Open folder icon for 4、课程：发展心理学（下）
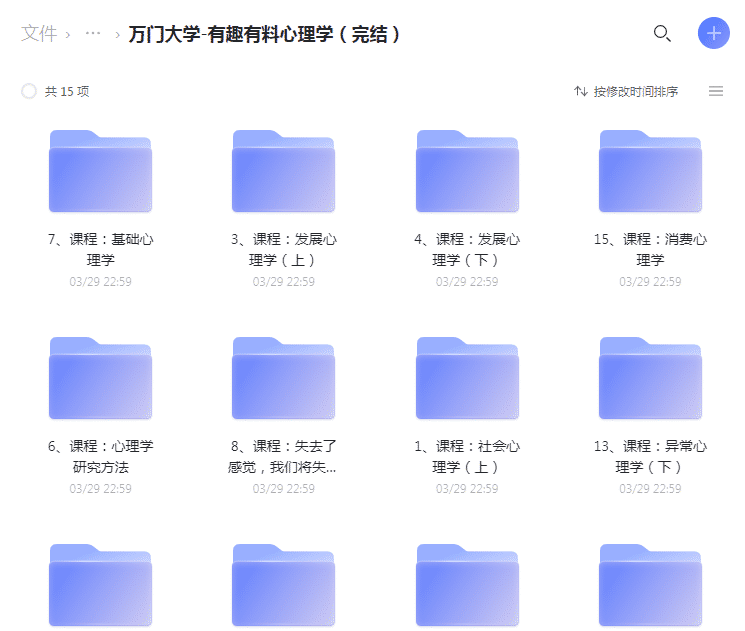Viewport: 745px width, 631px height. click(467, 172)
